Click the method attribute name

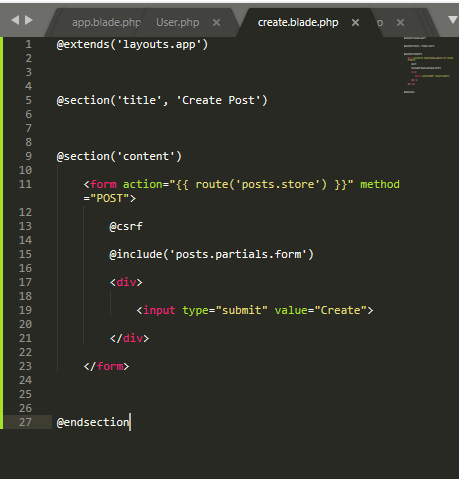pyautogui.click(x=380, y=184)
